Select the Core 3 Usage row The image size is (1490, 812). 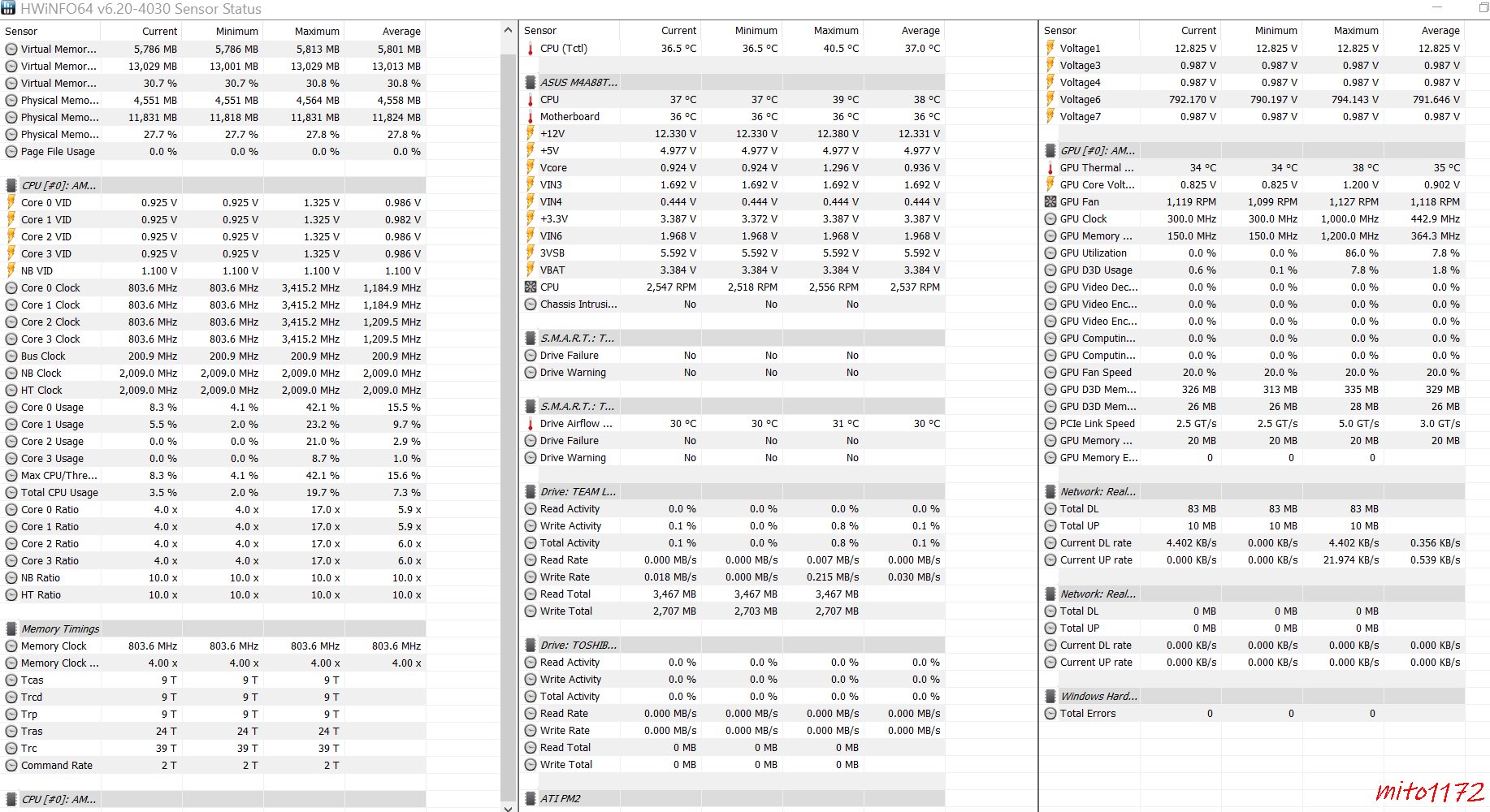[213, 458]
